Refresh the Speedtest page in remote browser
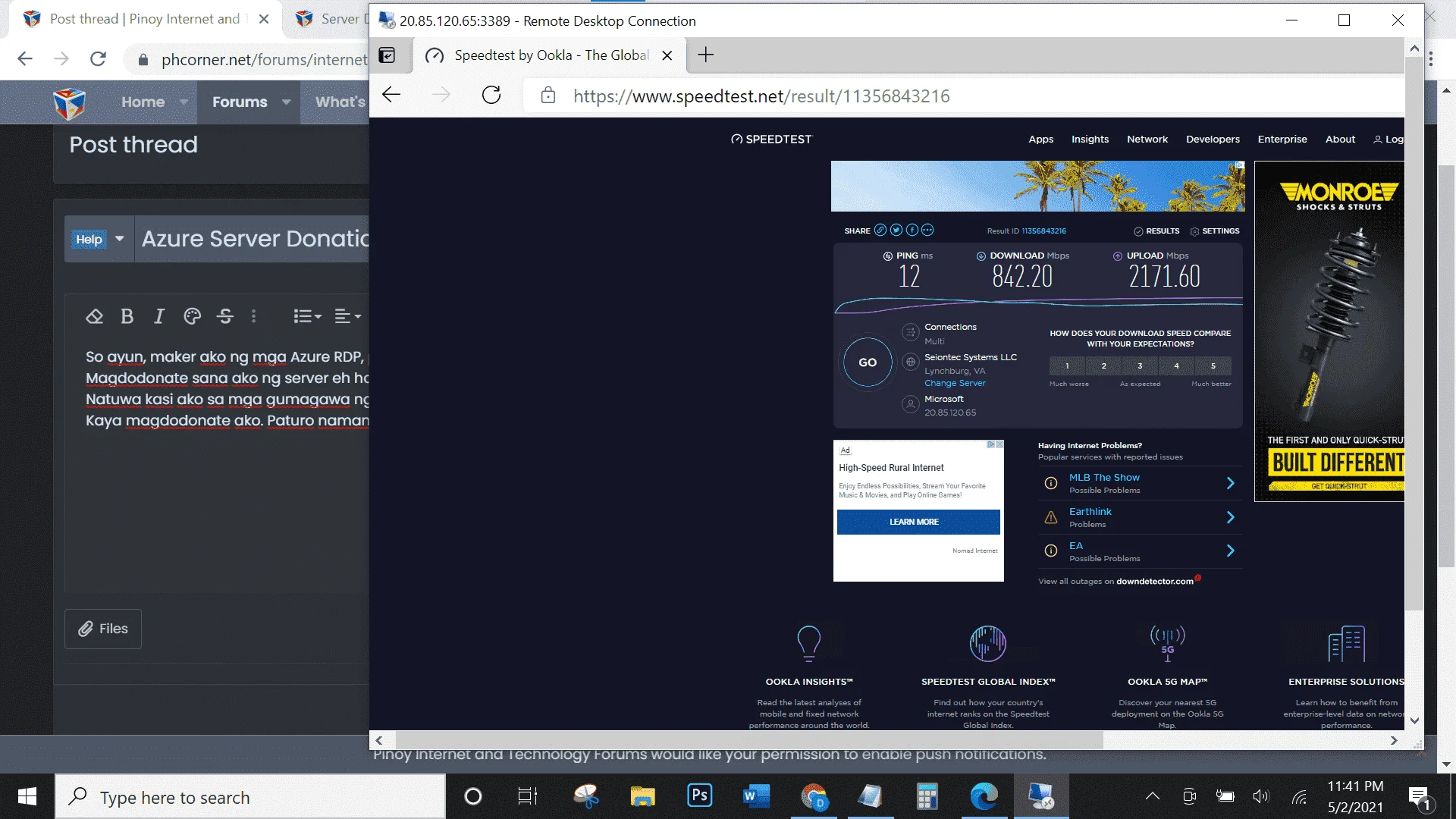The height and width of the screenshot is (819, 1456). [491, 95]
